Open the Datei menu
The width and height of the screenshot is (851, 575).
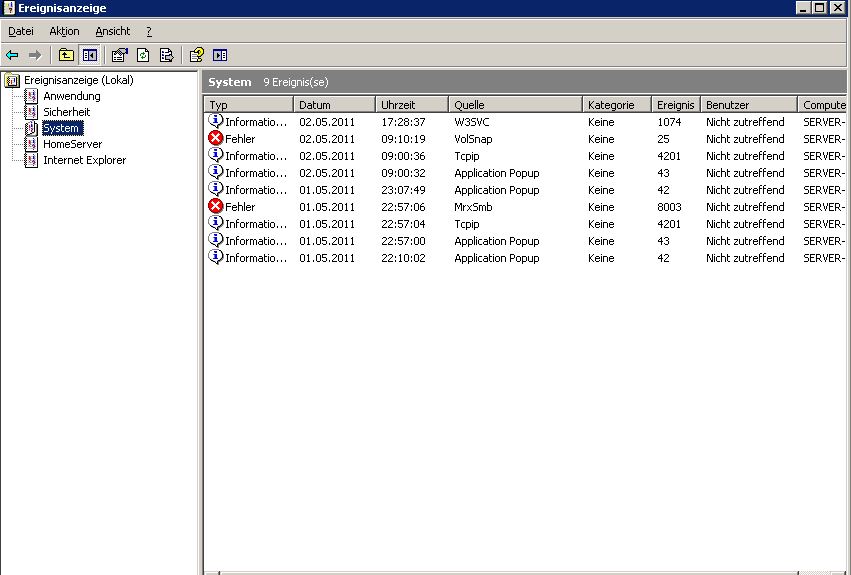[21, 31]
